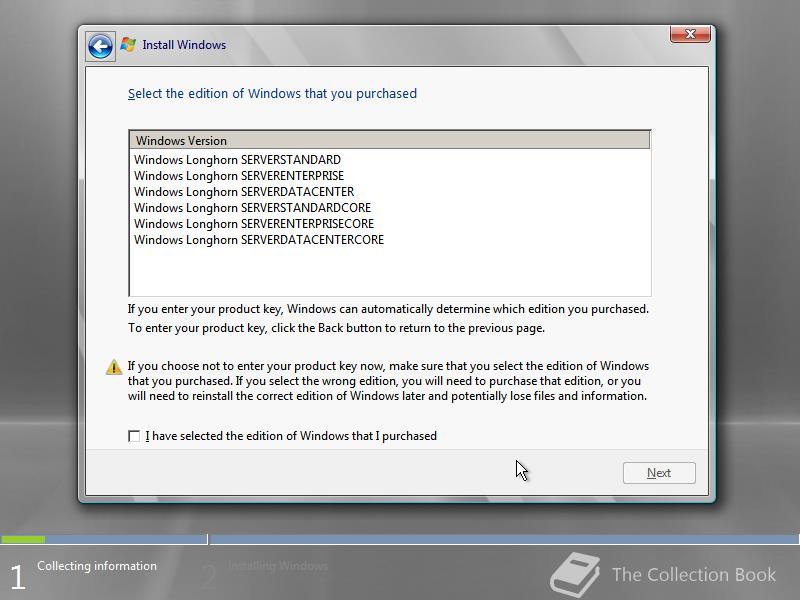This screenshot has width=800, height=600.
Task: Check 'I have selected the edition' checkbox
Action: click(x=134, y=436)
